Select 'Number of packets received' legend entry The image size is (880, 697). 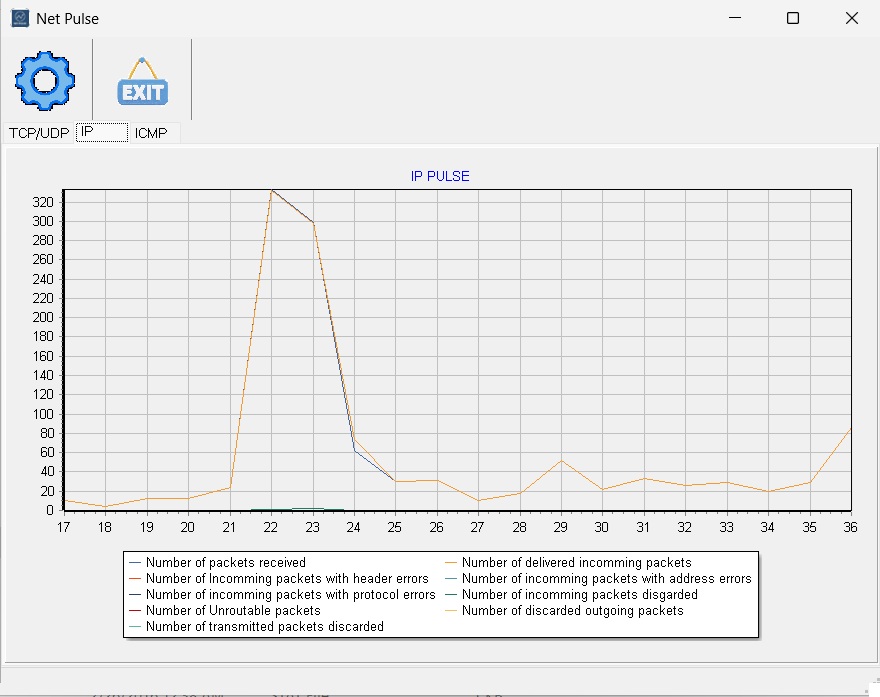click(225, 563)
